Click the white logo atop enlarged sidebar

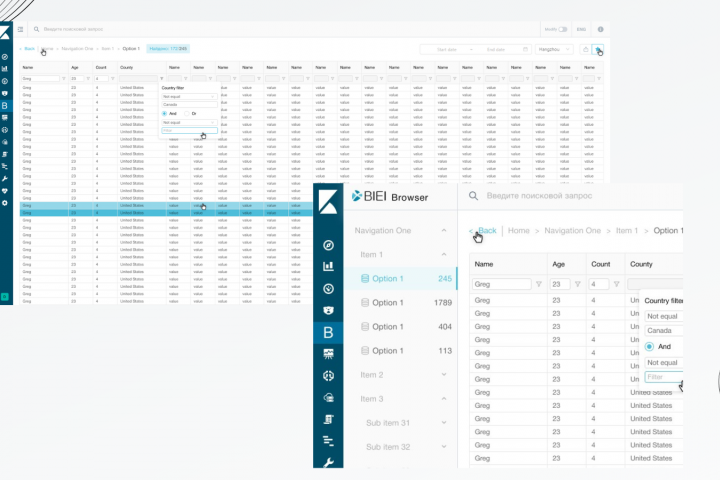328,201
